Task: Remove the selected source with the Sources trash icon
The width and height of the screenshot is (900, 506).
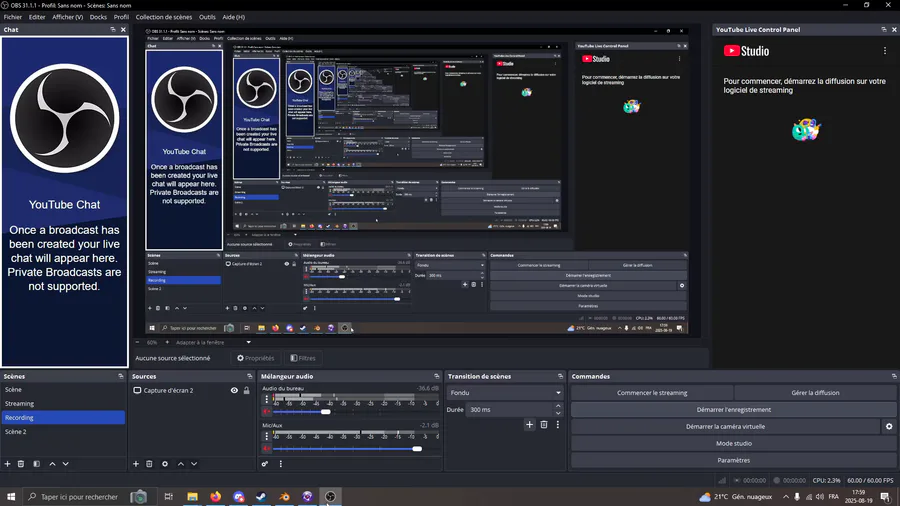Action: (x=149, y=464)
